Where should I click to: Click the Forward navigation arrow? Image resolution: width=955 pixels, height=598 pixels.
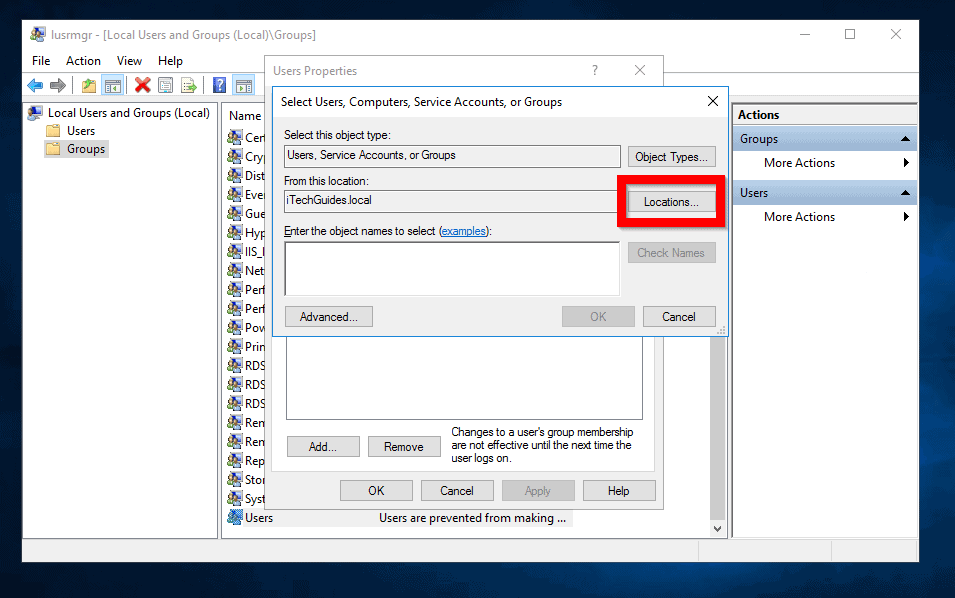pyautogui.click(x=58, y=85)
